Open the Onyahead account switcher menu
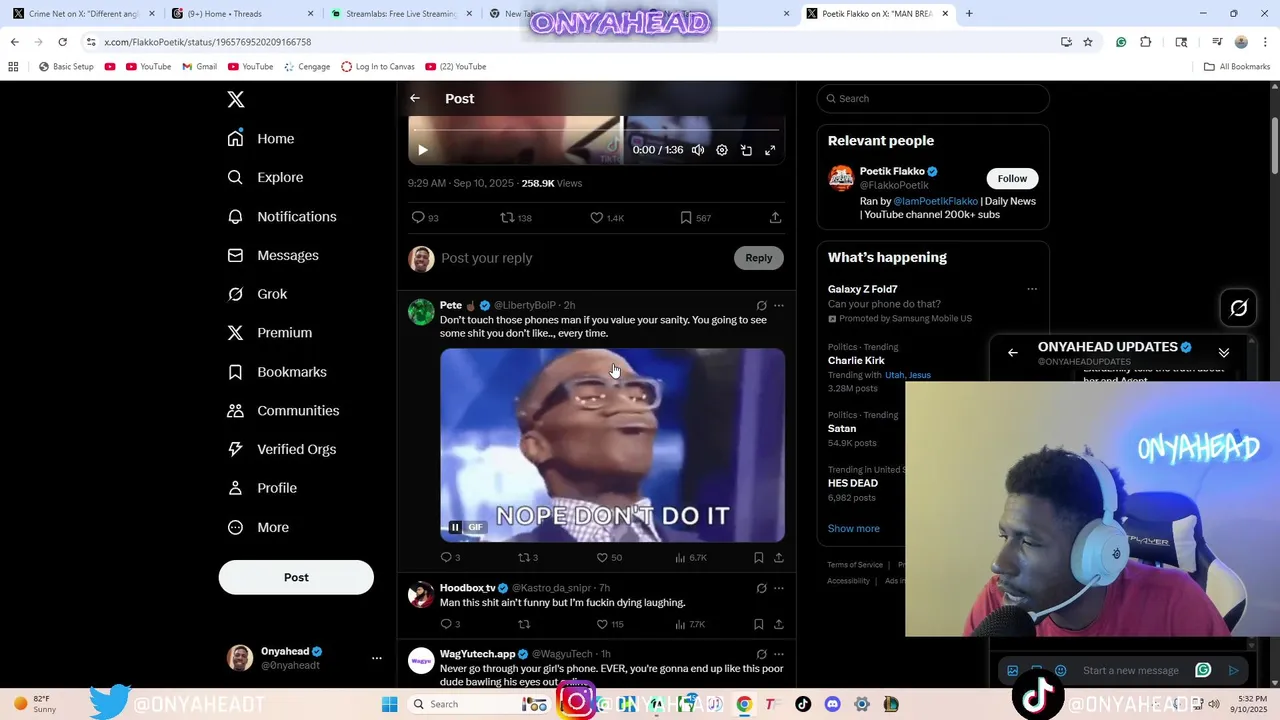1280x720 pixels. 376,658
